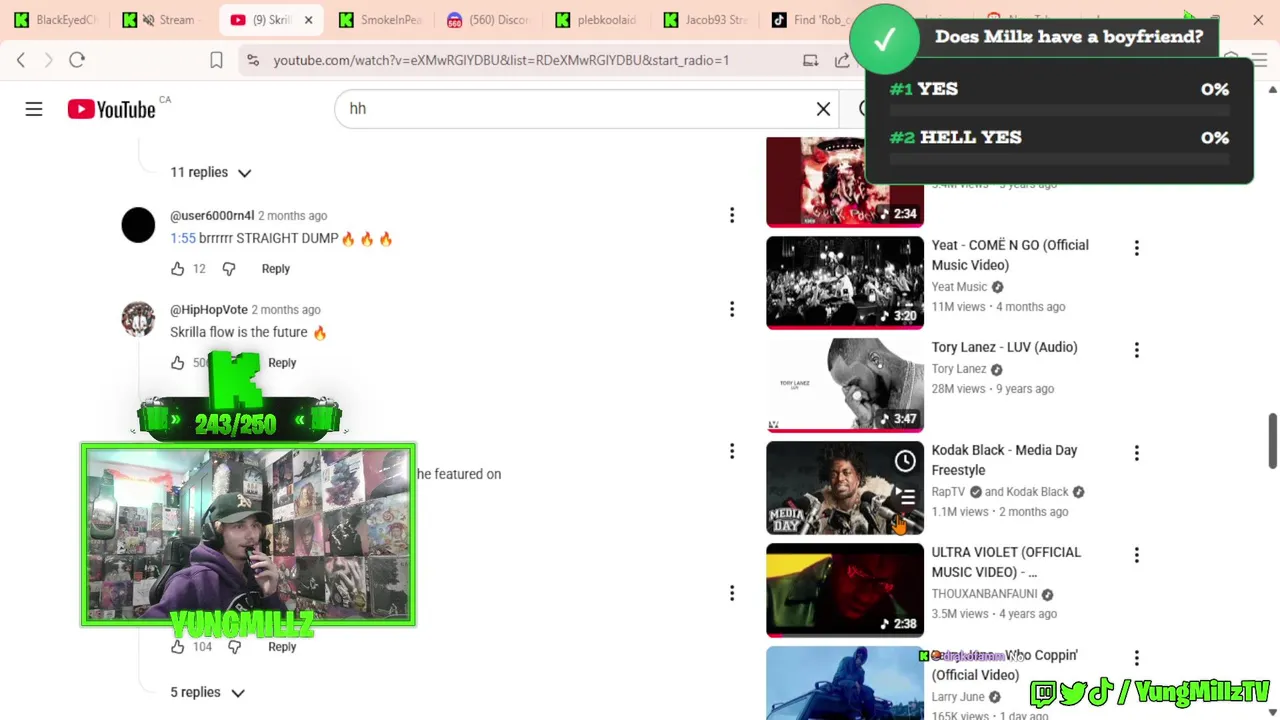Open the @user6000rn4l profile avatar
This screenshot has height=720, width=1280.
138,225
